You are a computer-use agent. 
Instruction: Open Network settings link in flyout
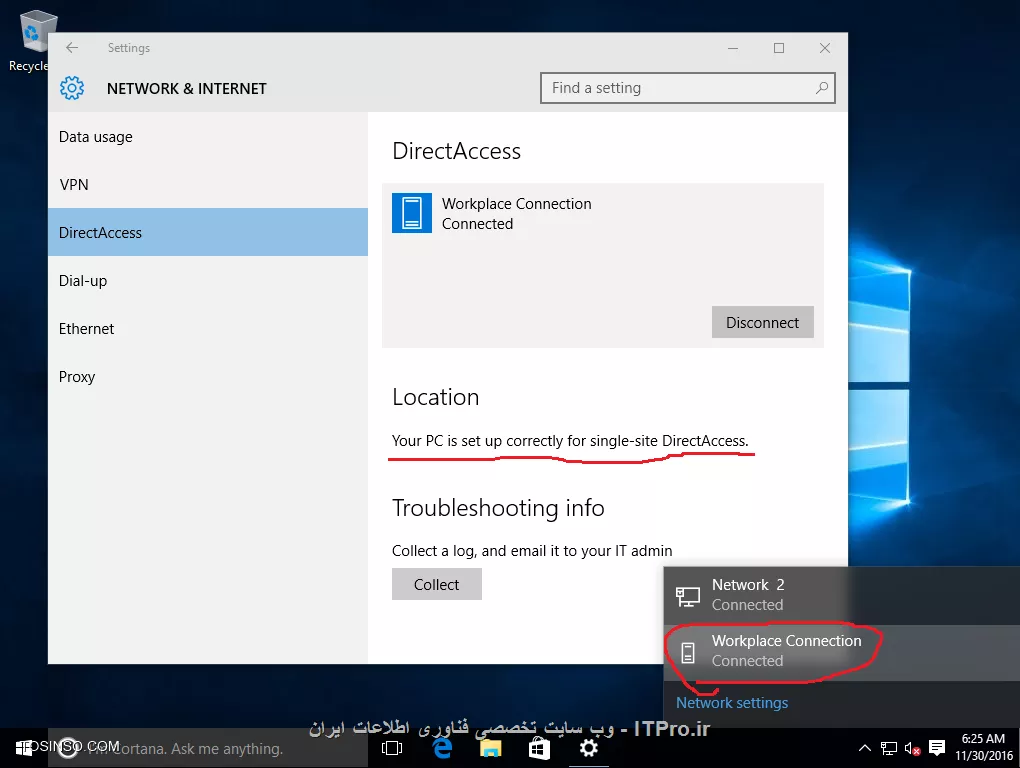click(732, 702)
